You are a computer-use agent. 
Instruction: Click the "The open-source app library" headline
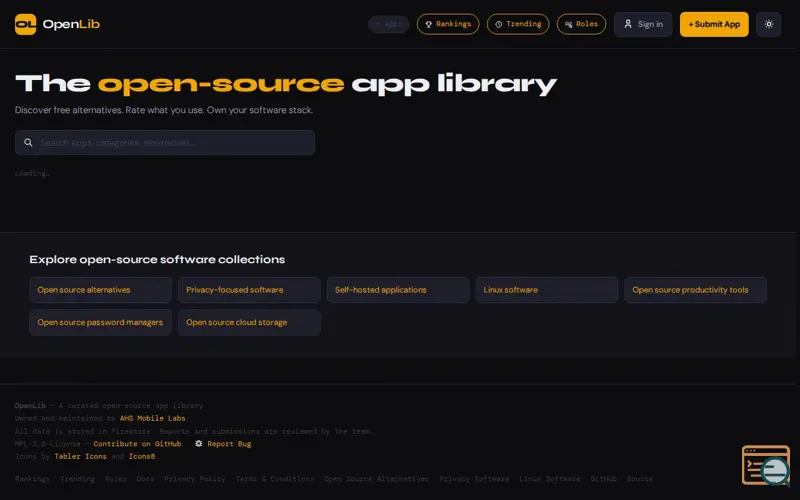pyautogui.click(x=286, y=84)
